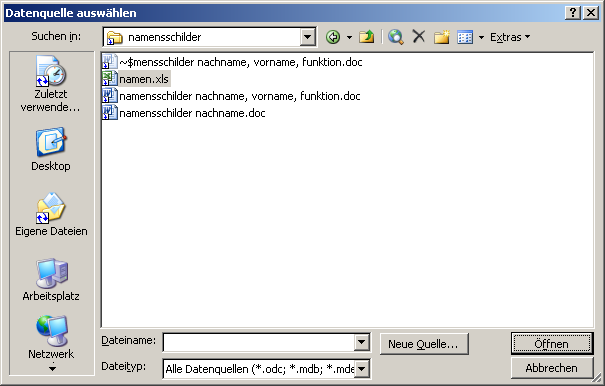The height and width of the screenshot is (386, 605).
Task: Click the Excel icon of namen.xls
Action: click(x=110, y=78)
